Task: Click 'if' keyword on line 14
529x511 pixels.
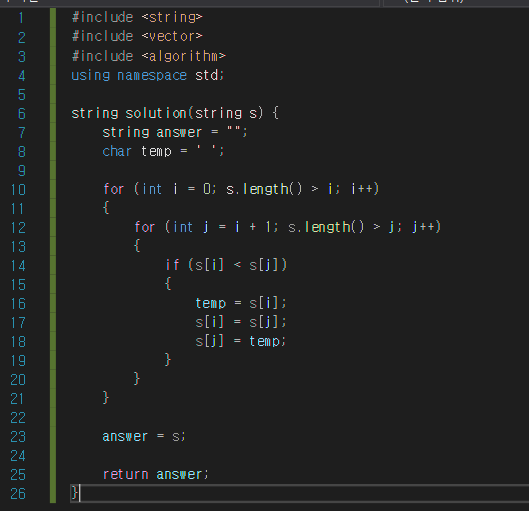Action: coord(172,265)
